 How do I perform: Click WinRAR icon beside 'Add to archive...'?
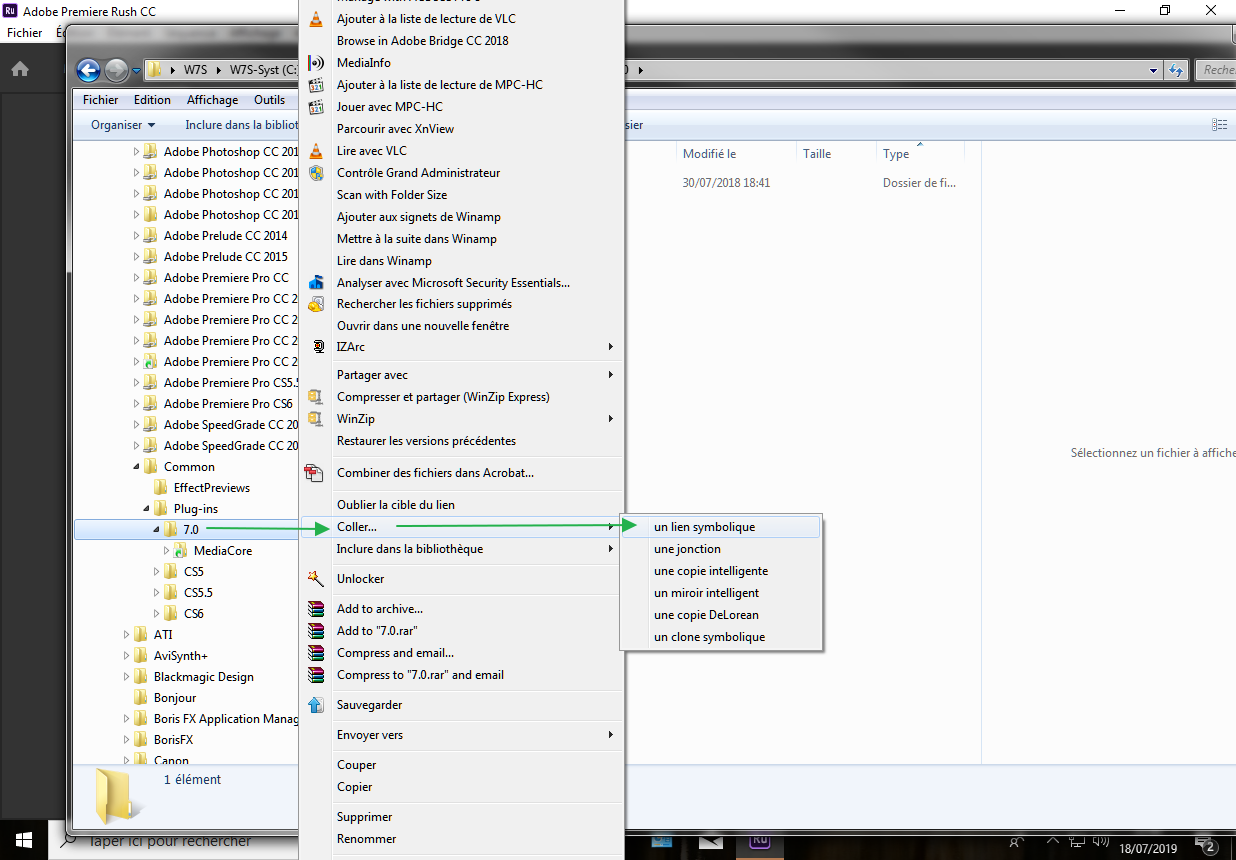click(316, 609)
